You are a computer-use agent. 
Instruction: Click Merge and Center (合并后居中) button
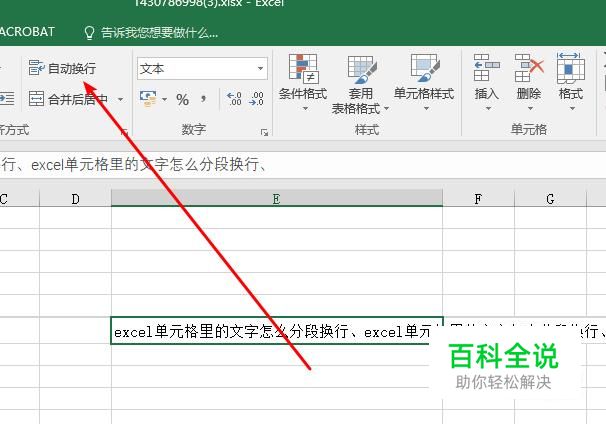68,99
